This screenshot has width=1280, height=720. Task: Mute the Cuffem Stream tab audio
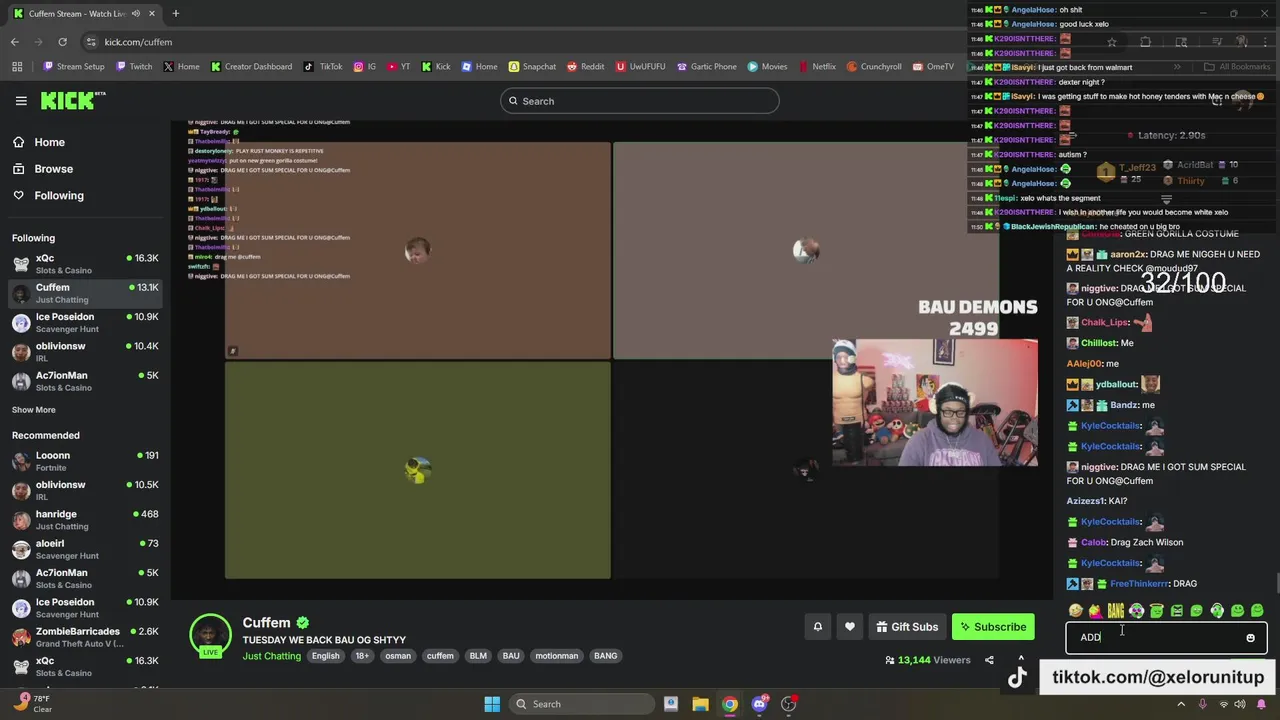pos(135,14)
